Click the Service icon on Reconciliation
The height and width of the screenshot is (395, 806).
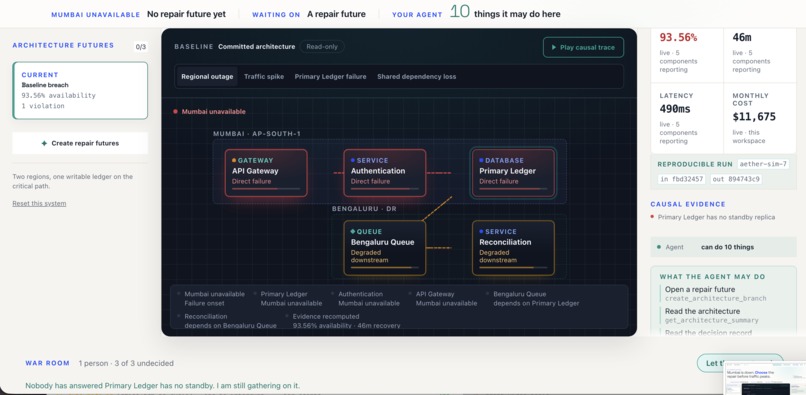[x=482, y=232]
